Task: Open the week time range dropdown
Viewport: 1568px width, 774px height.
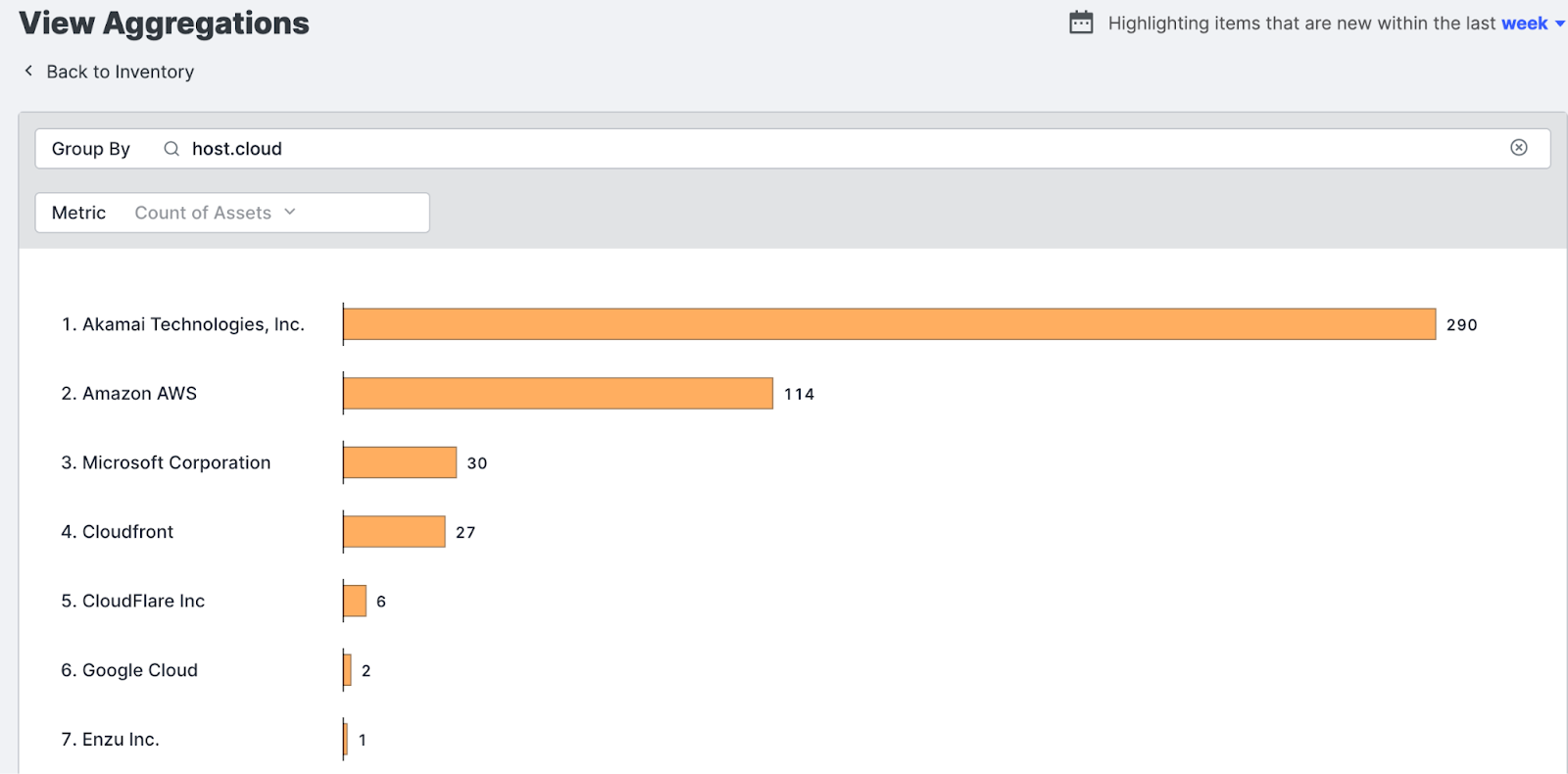Action: tap(1532, 24)
